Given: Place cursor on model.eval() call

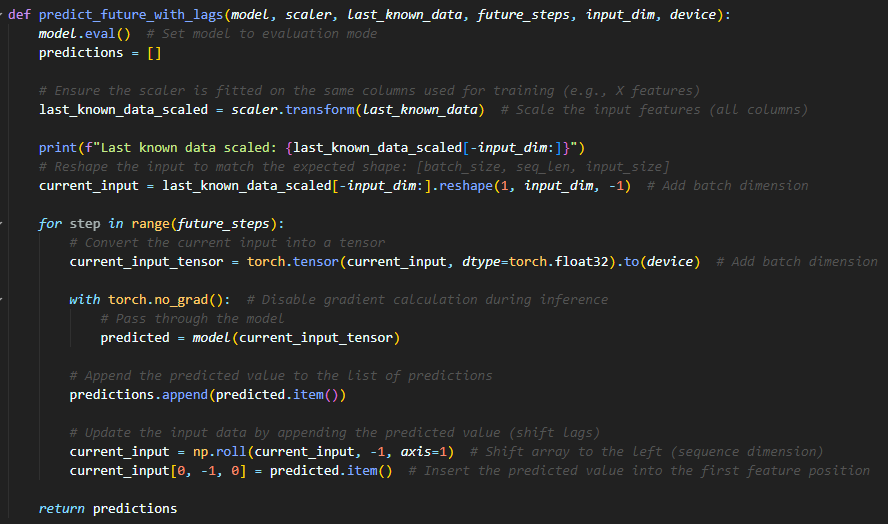Looking at the screenshot, I should tap(84, 34).
